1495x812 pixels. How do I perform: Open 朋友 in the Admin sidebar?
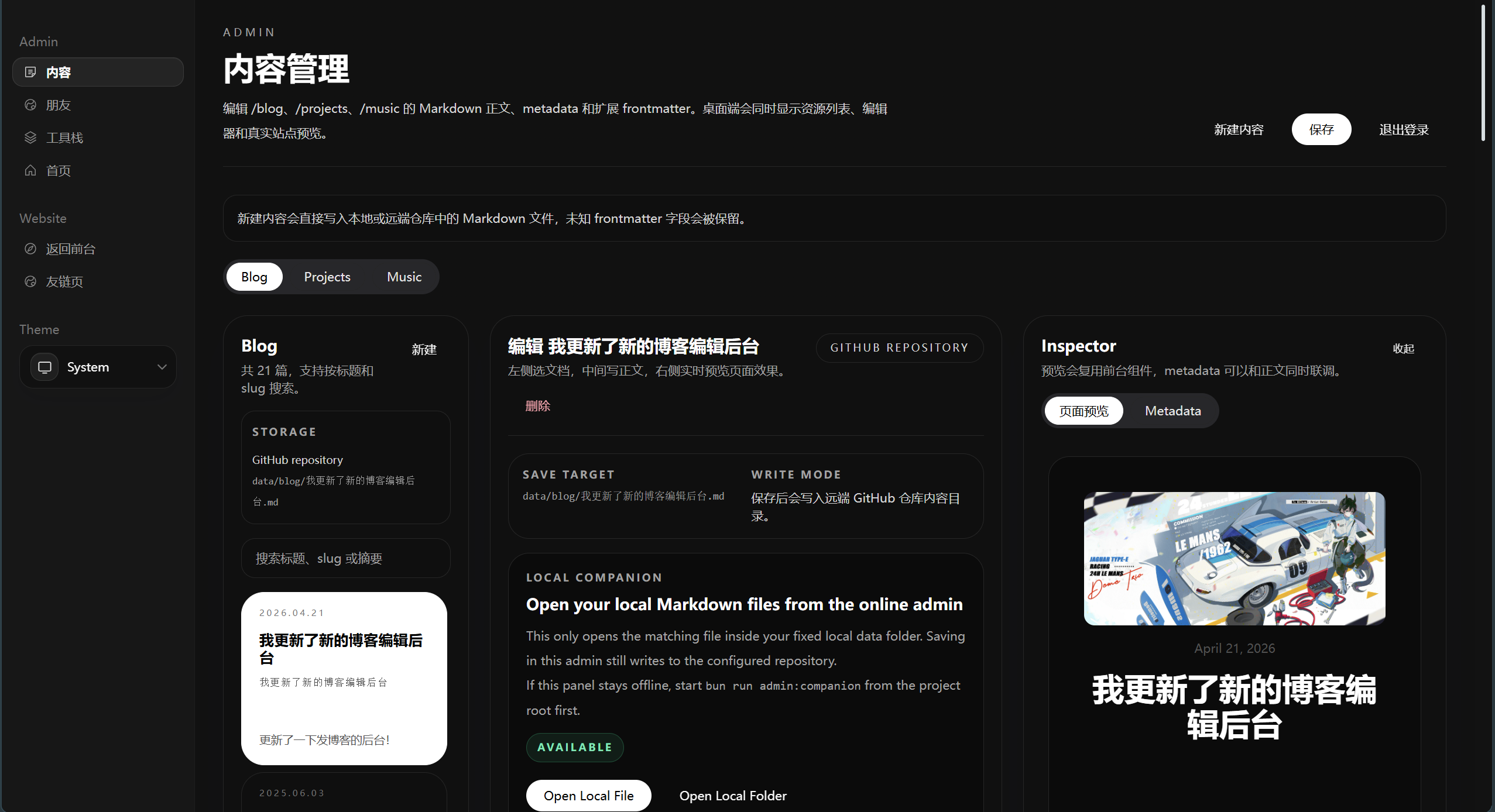point(98,105)
